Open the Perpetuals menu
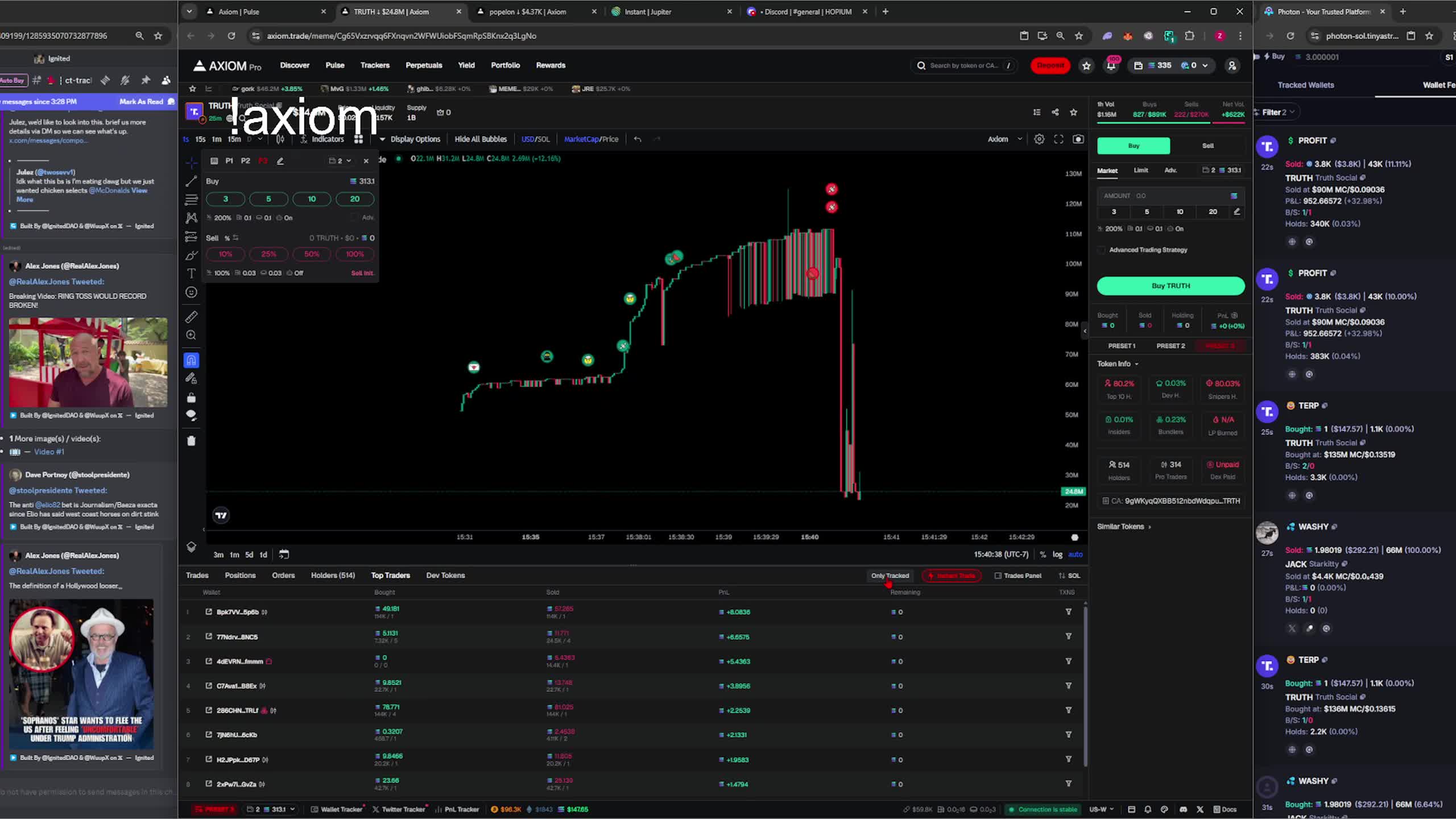 click(424, 65)
